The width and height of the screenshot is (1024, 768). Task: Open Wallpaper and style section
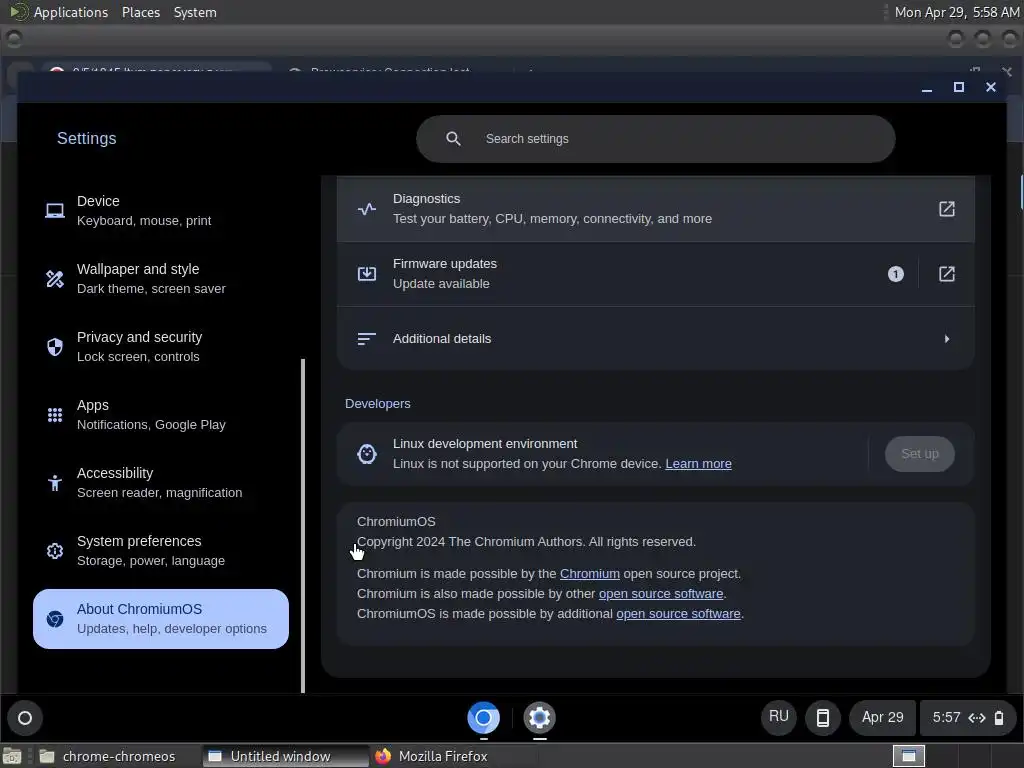tap(161, 278)
